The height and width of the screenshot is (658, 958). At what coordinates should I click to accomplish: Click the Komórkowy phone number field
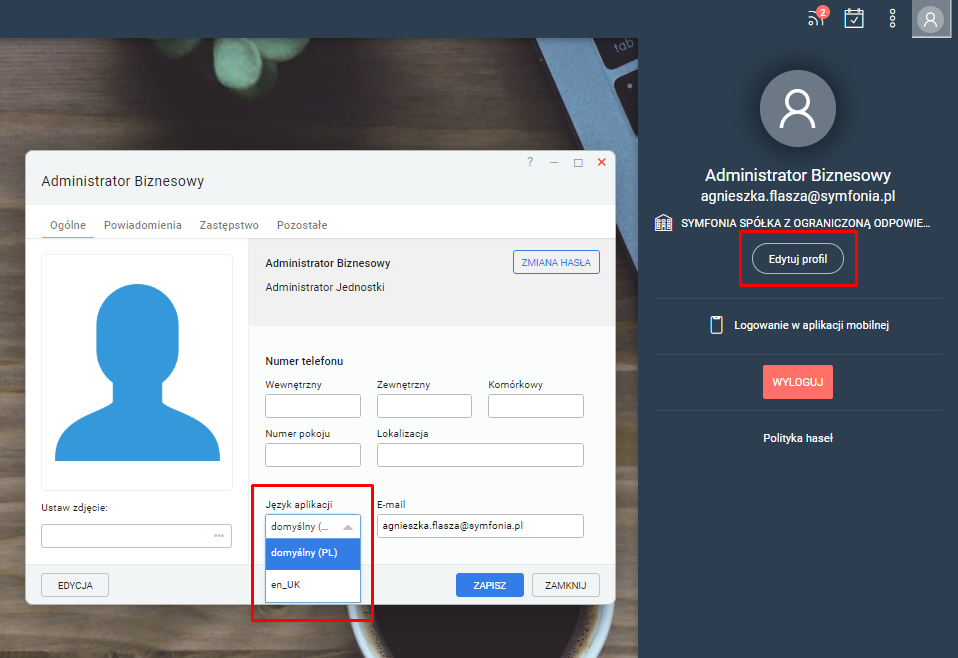pos(536,406)
